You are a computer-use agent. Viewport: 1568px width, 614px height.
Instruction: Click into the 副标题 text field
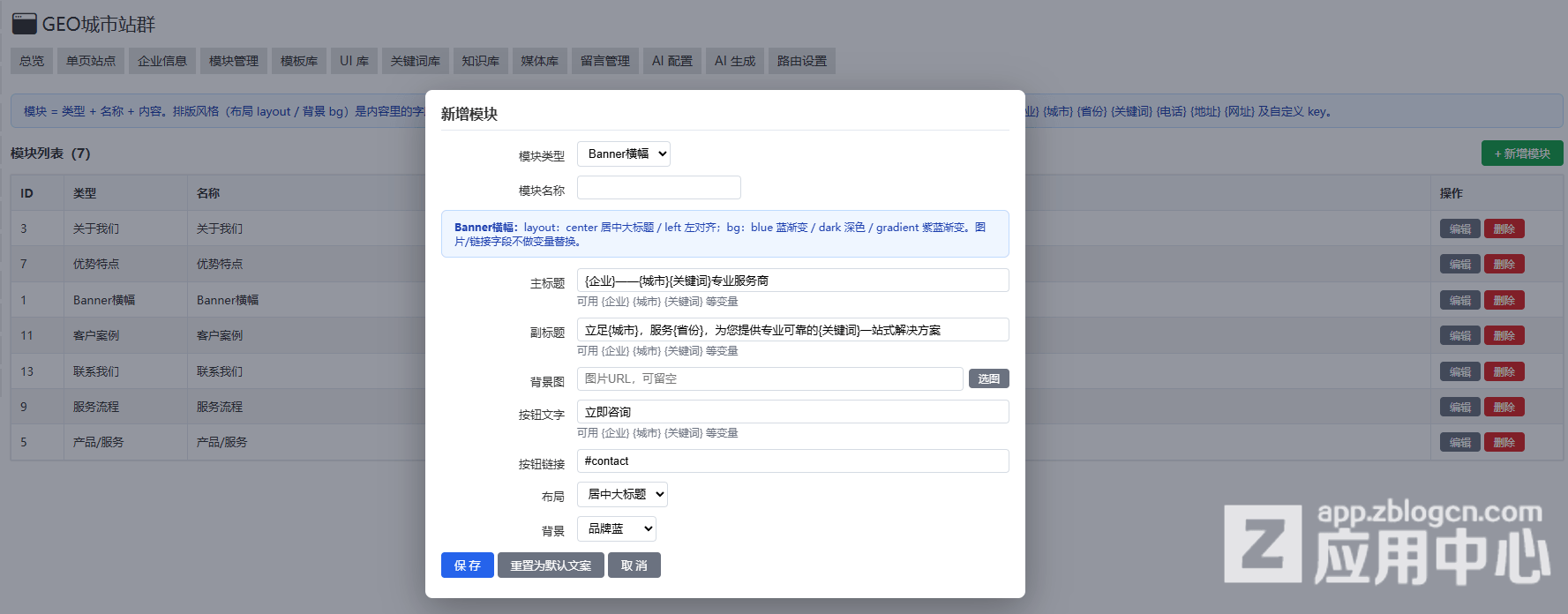click(793, 330)
